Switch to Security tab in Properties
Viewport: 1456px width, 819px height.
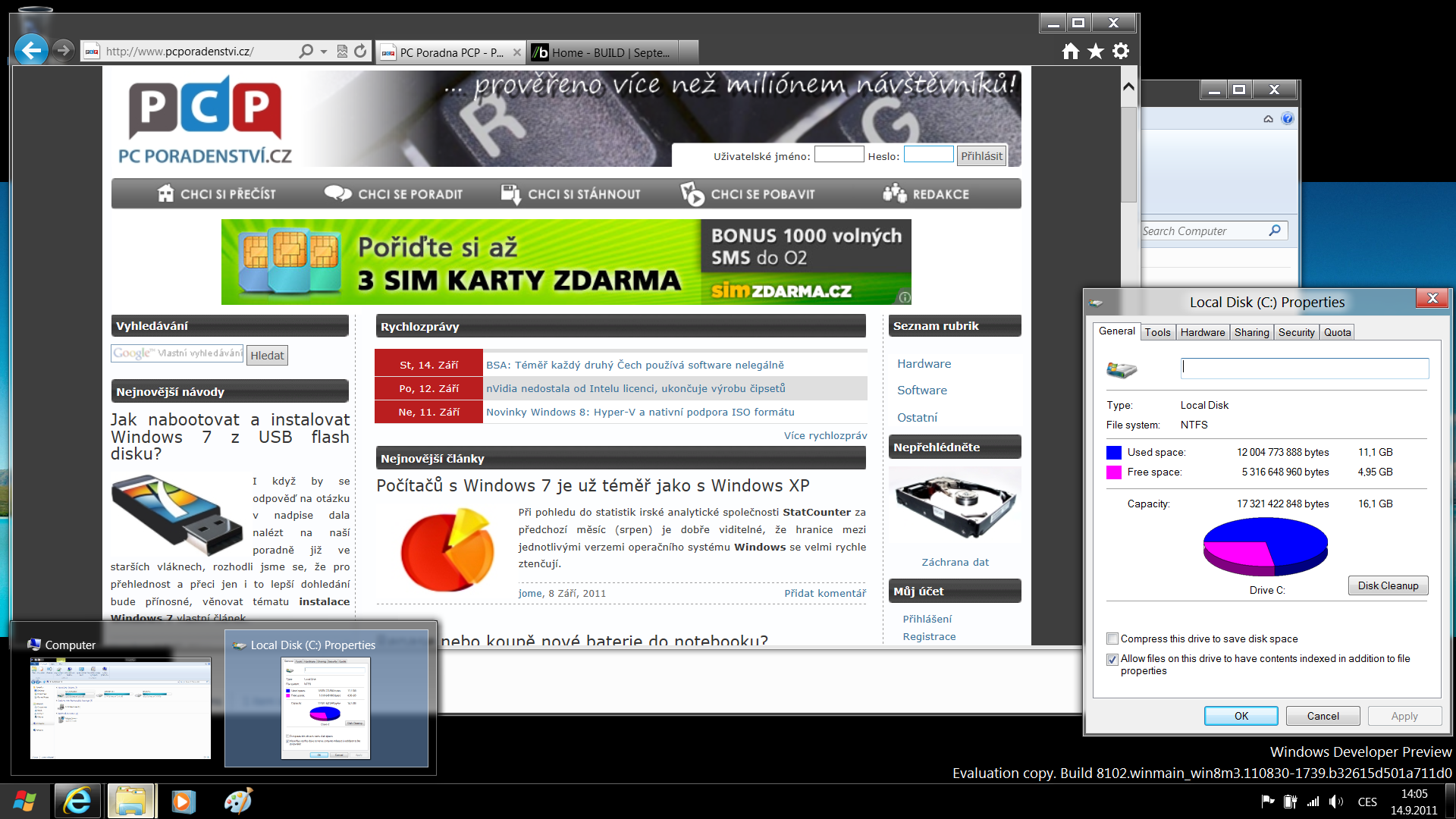pos(1296,332)
